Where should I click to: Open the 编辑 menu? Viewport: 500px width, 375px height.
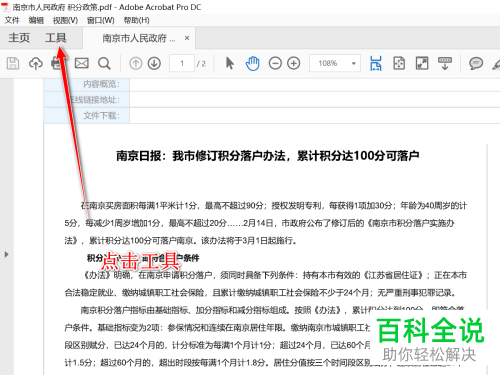36,20
